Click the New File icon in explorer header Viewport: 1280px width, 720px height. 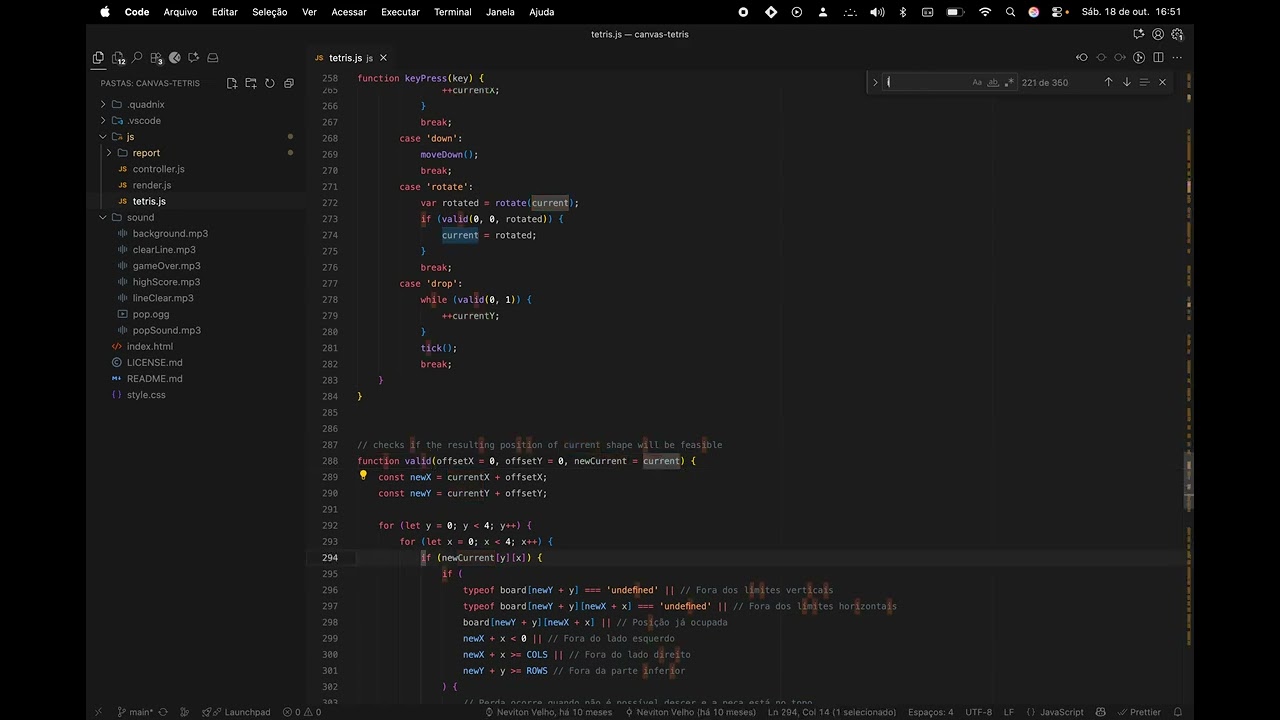[x=232, y=83]
